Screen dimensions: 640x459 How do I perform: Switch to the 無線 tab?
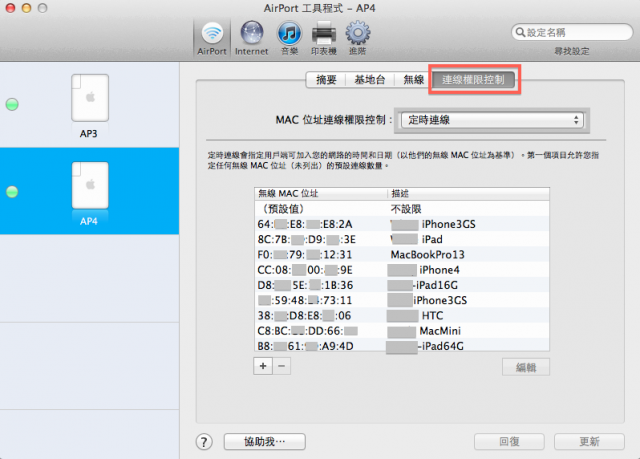coord(413,80)
